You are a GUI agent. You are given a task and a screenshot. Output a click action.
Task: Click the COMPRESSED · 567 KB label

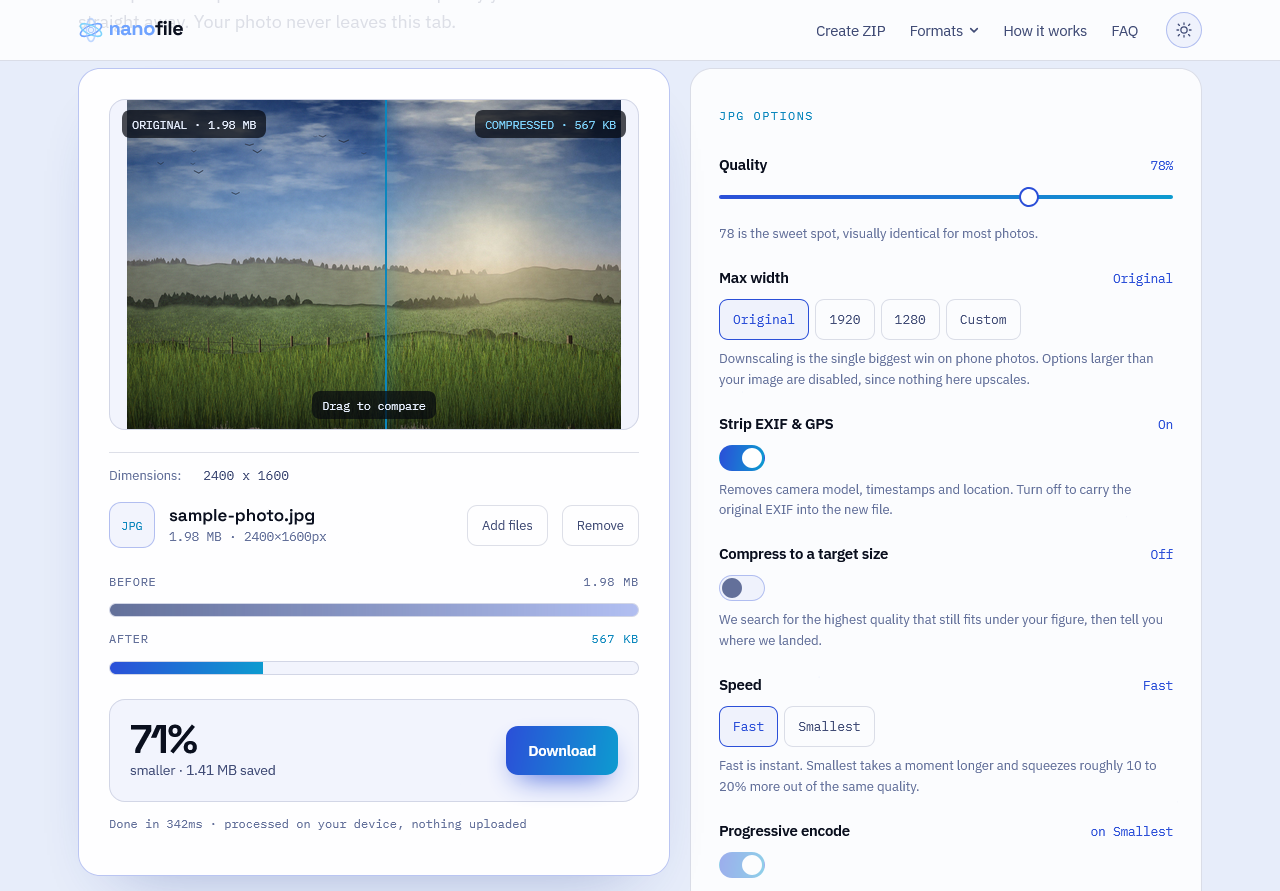coord(550,125)
